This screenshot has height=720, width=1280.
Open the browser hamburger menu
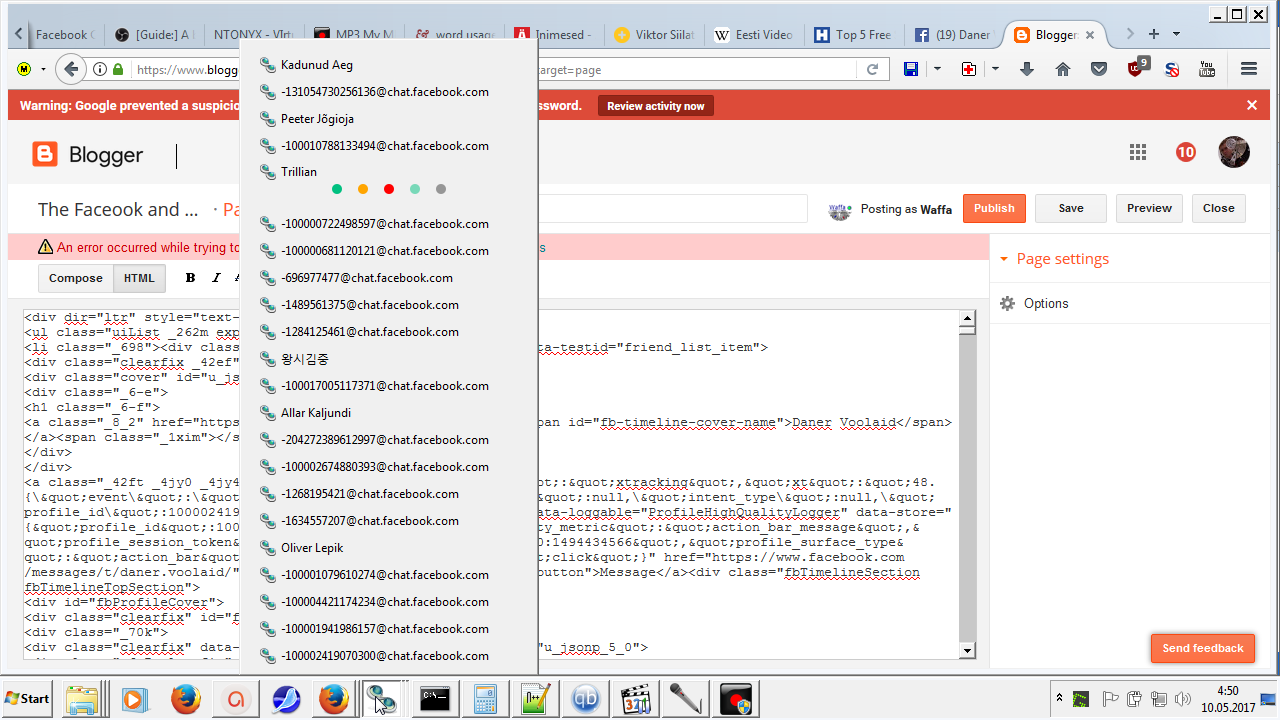coord(1248,69)
